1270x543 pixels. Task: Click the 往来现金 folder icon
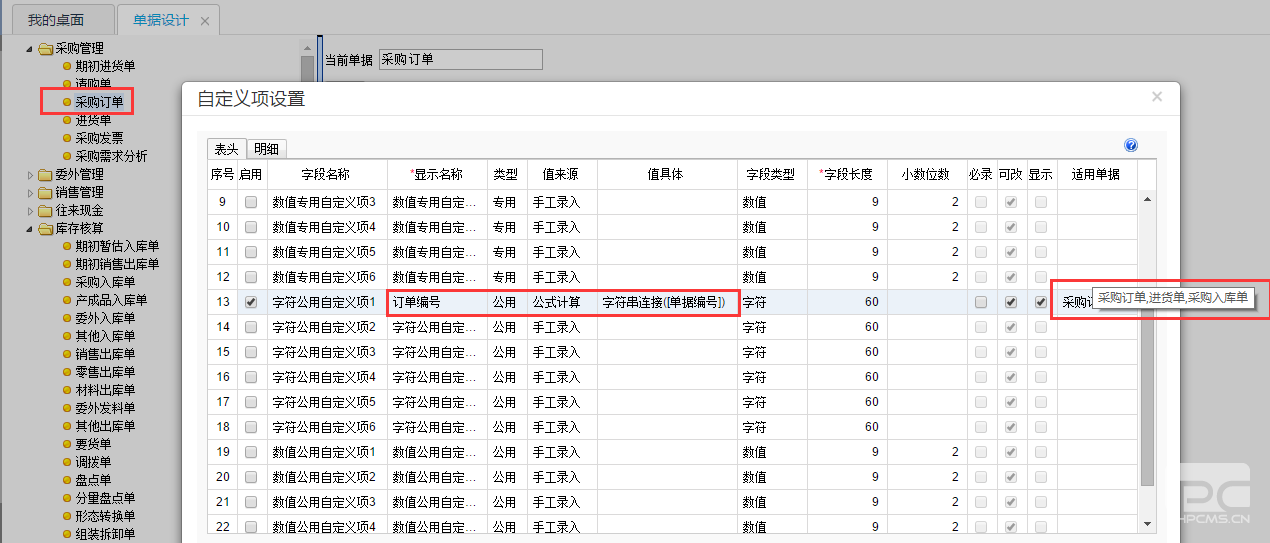(x=45, y=210)
